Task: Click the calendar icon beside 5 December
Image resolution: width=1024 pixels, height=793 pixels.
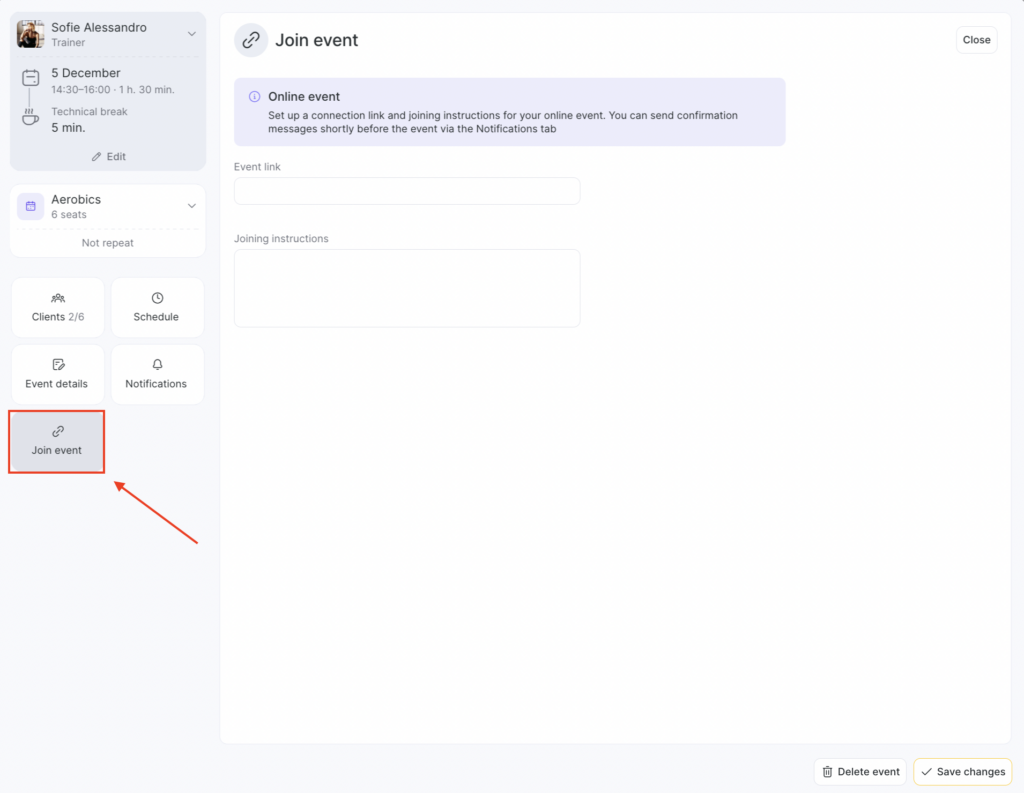Action: pos(31,77)
